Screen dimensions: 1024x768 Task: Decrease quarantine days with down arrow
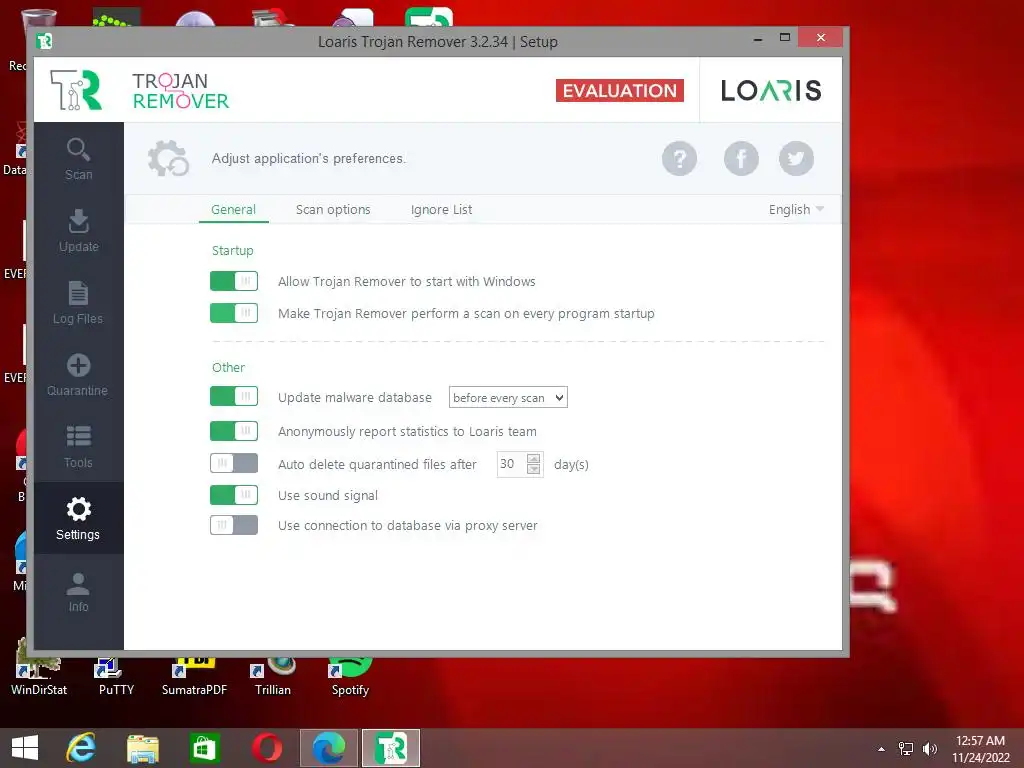pos(534,470)
